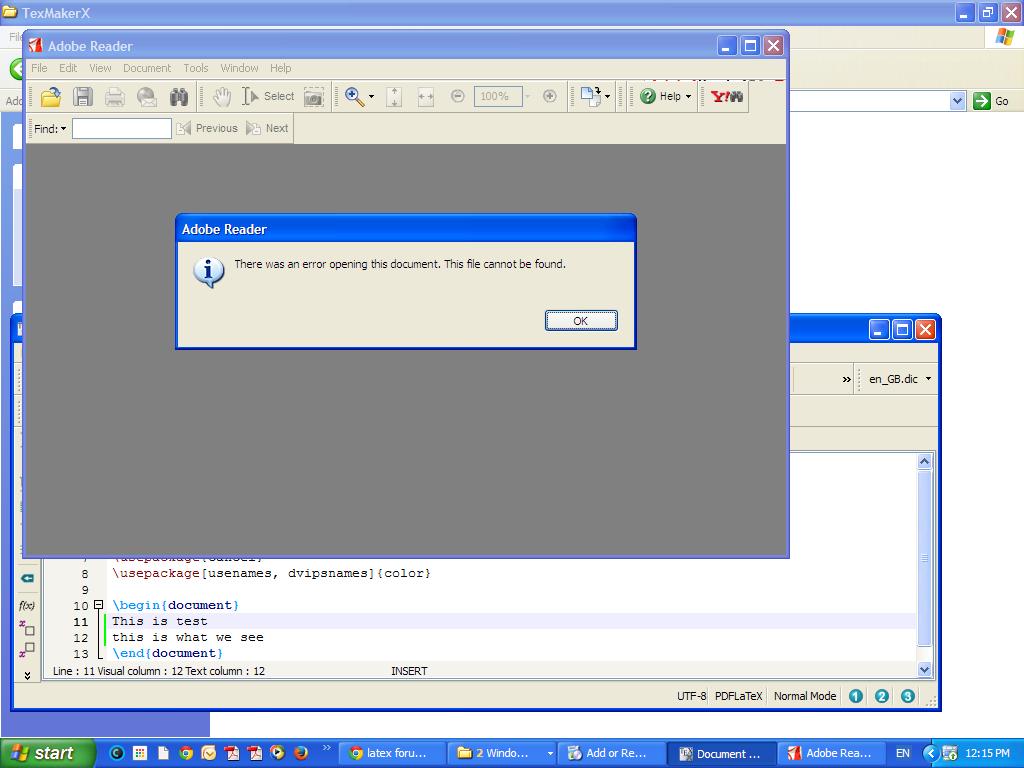This screenshot has width=1024, height=768.
Task: Switch to 'Document ...' taskbar button
Action: [x=722, y=753]
